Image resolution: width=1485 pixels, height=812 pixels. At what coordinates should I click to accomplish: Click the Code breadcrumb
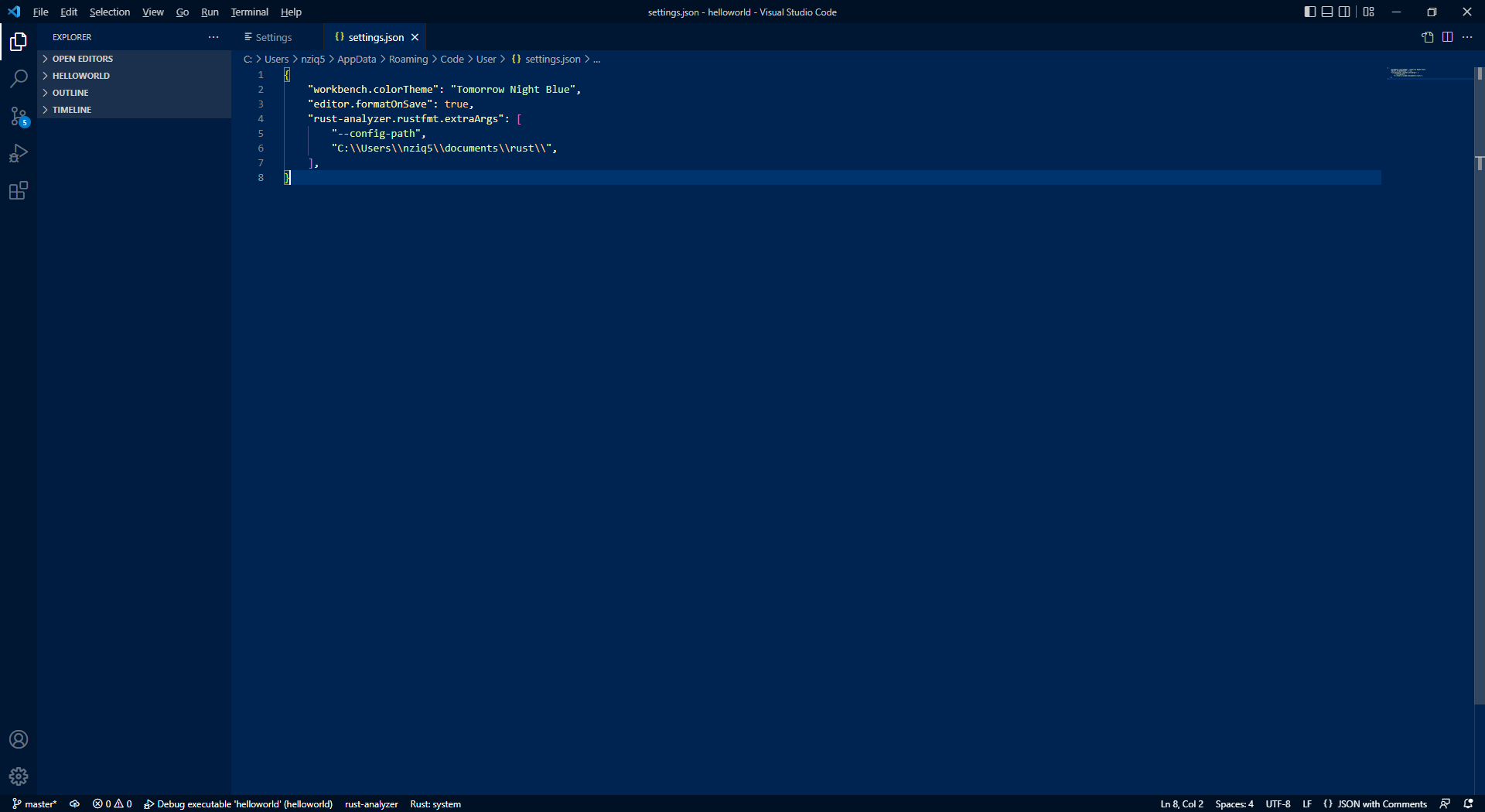point(452,60)
